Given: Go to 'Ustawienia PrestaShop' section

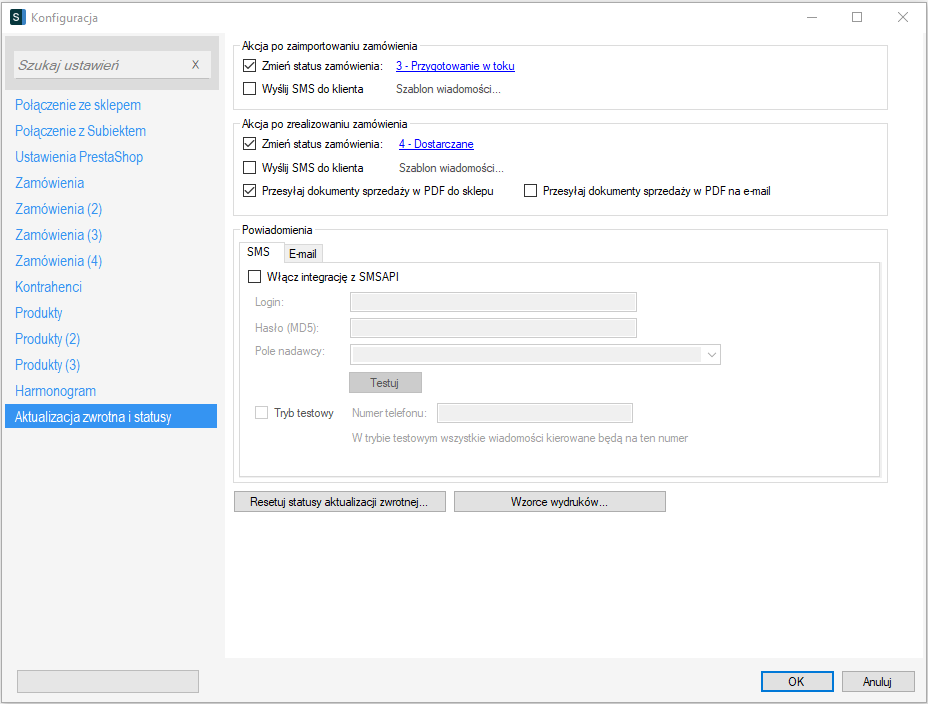Looking at the screenshot, I should (79, 157).
